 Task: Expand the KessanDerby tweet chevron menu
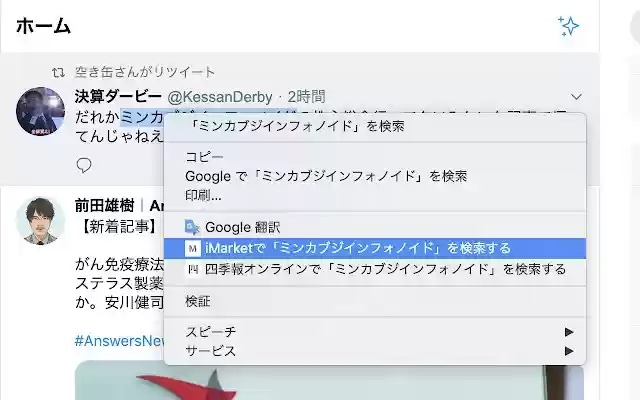[576, 97]
